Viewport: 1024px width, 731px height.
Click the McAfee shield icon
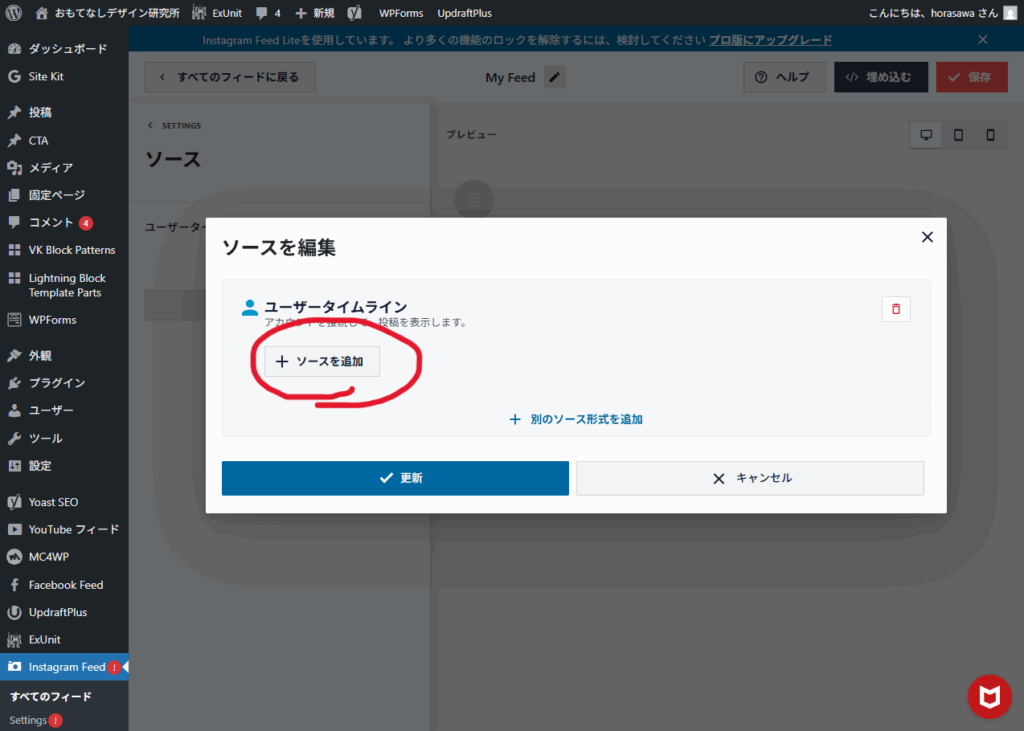coord(989,696)
